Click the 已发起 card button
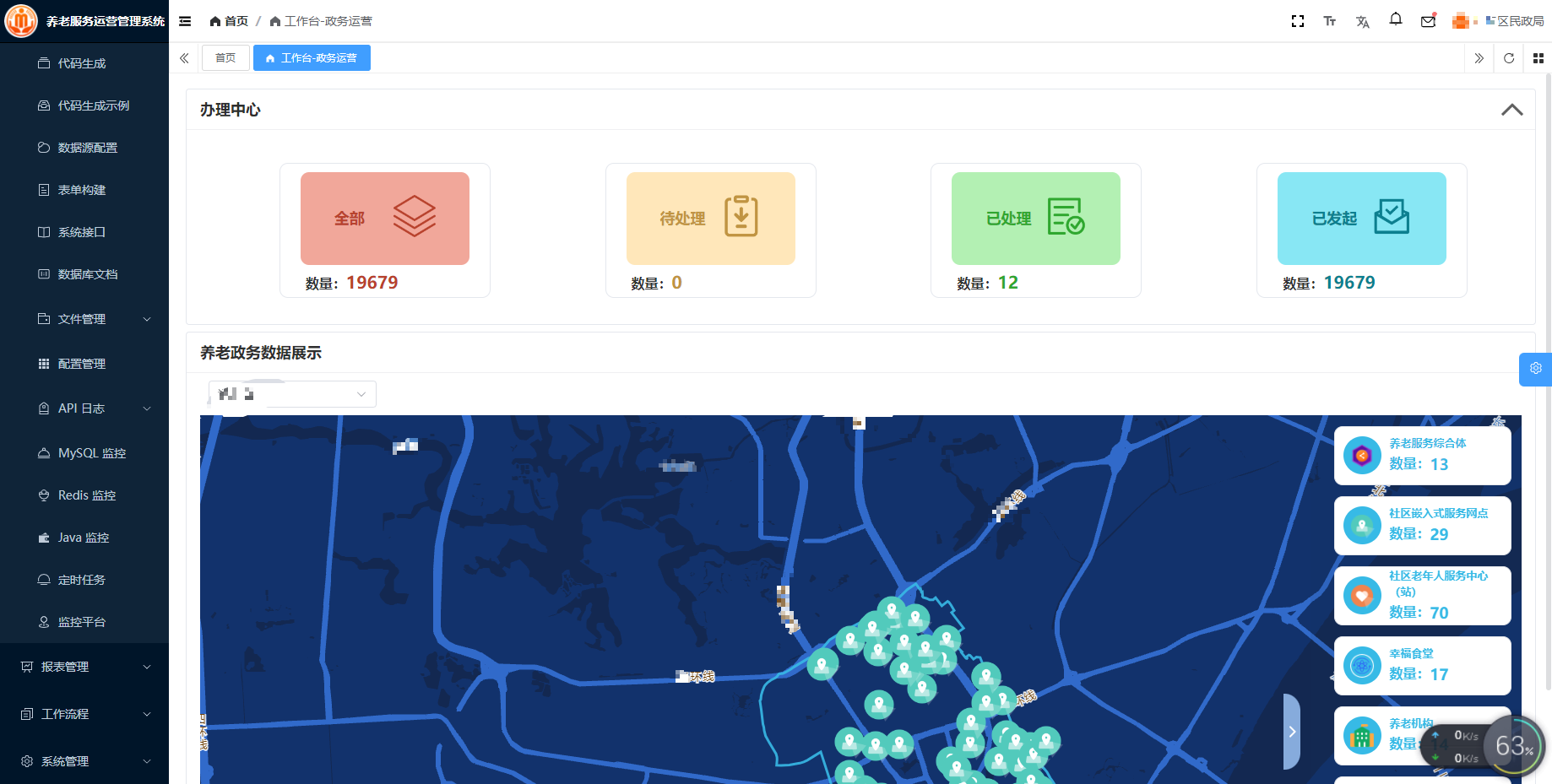This screenshot has height=784, width=1552. [x=1362, y=219]
